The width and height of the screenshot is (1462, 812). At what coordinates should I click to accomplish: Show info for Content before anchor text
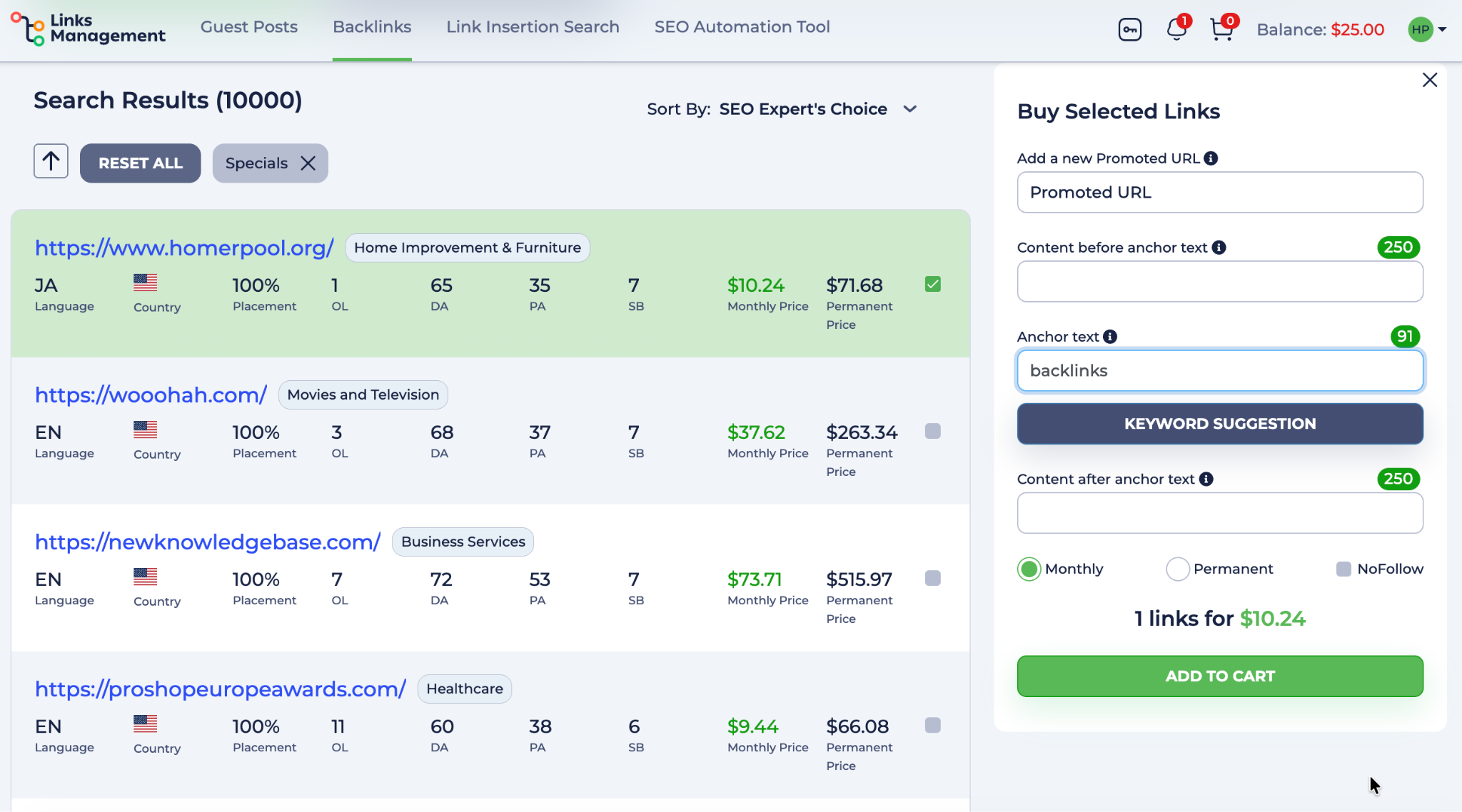[x=1219, y=248]
